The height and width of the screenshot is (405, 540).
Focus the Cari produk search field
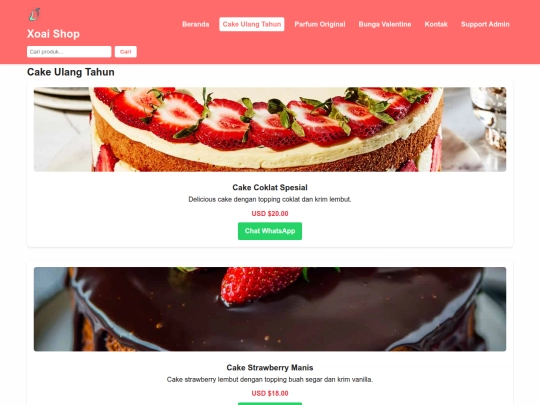coord(69,52)
